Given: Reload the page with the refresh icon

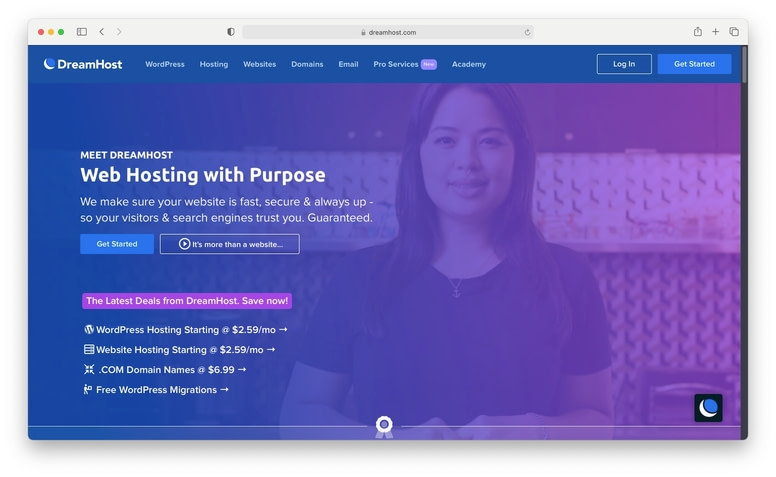Looking at the screenshot, I should pos(527,32).
